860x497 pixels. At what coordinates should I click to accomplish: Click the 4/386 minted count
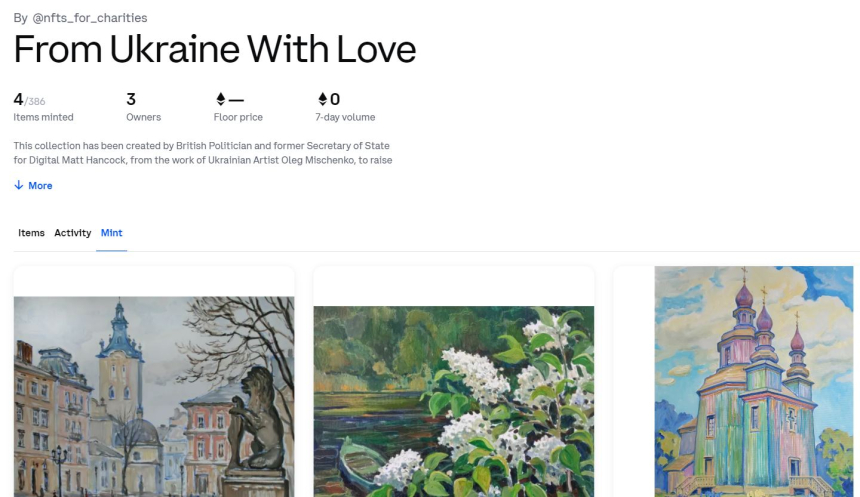tap(29, 100)
